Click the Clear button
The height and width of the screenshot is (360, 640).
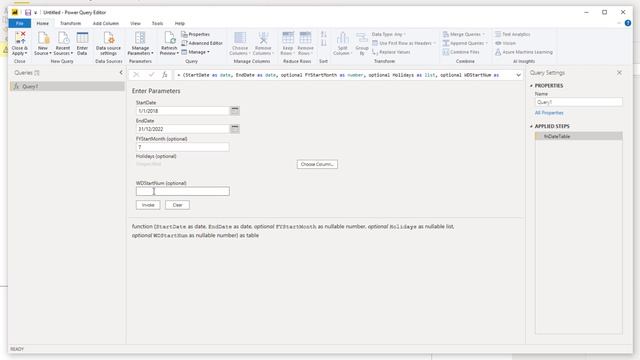177,205
